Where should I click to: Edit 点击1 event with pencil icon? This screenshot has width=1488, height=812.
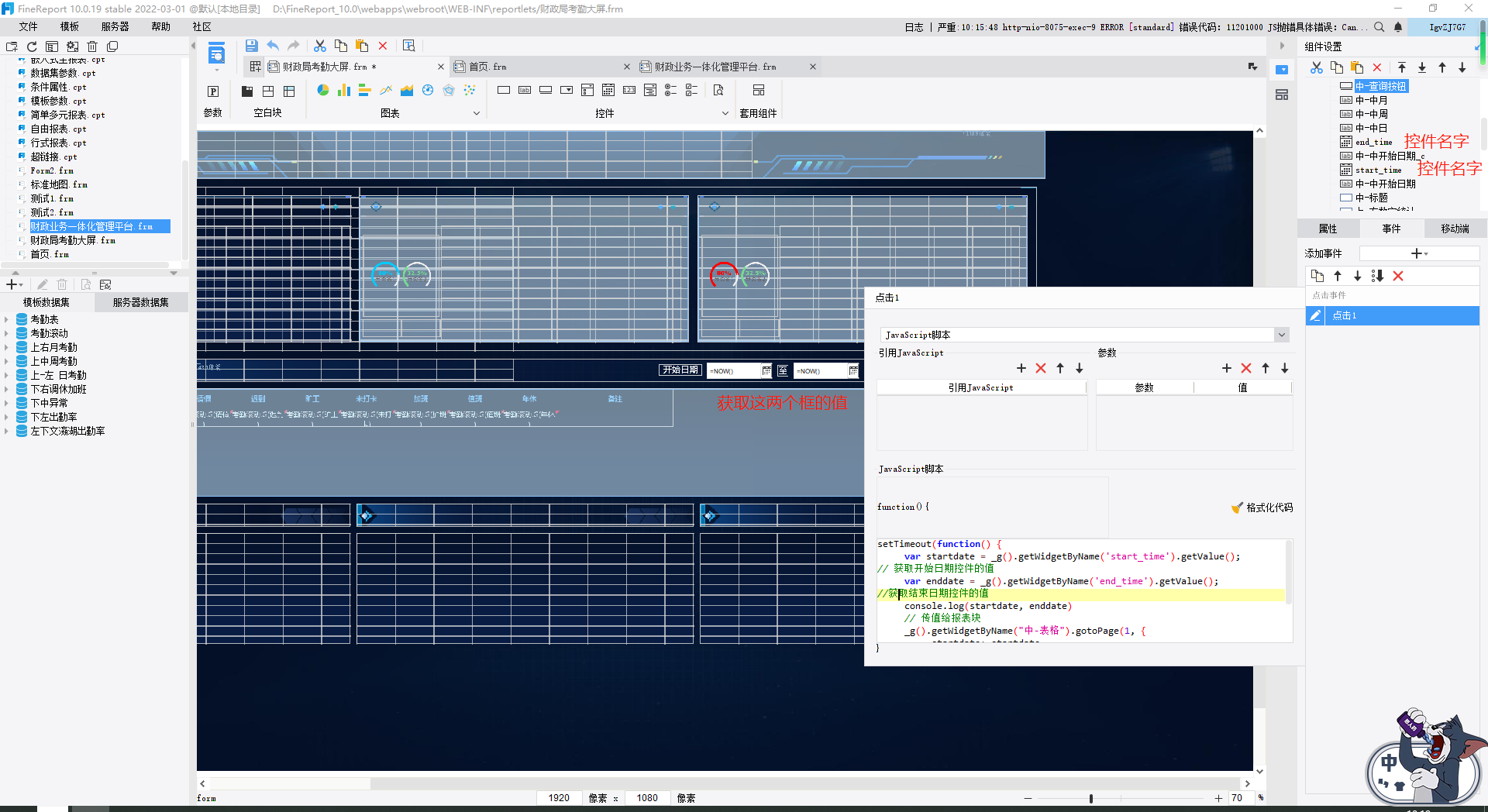click(1315, 315)
